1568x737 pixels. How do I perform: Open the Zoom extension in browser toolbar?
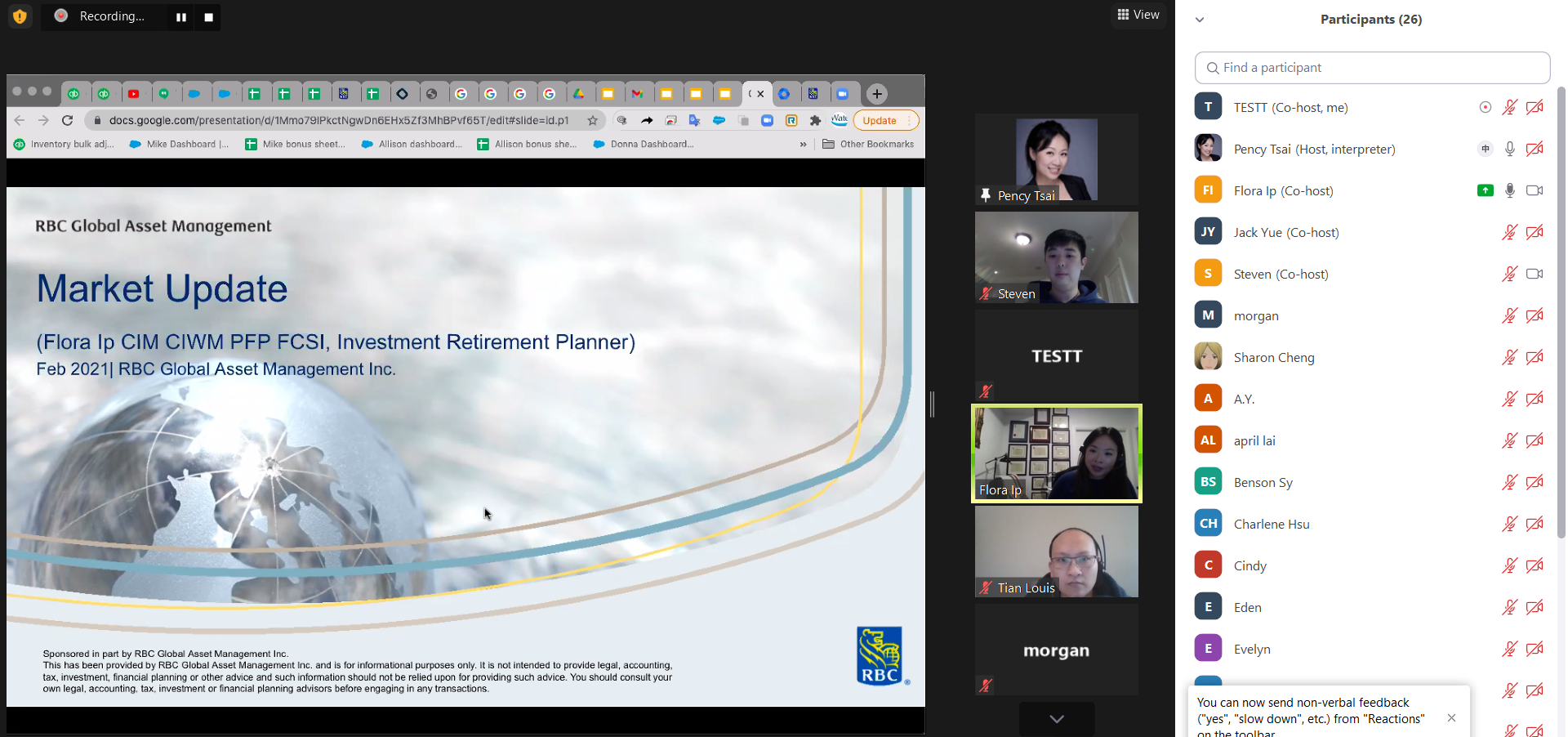coord(767,120)
